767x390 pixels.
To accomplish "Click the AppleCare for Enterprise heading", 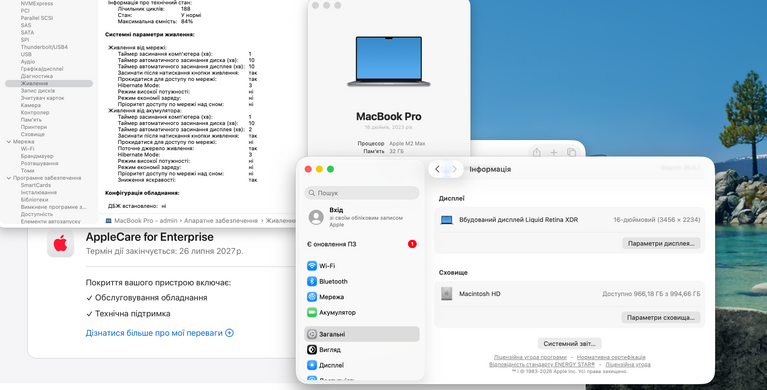I will coord(150,237).
